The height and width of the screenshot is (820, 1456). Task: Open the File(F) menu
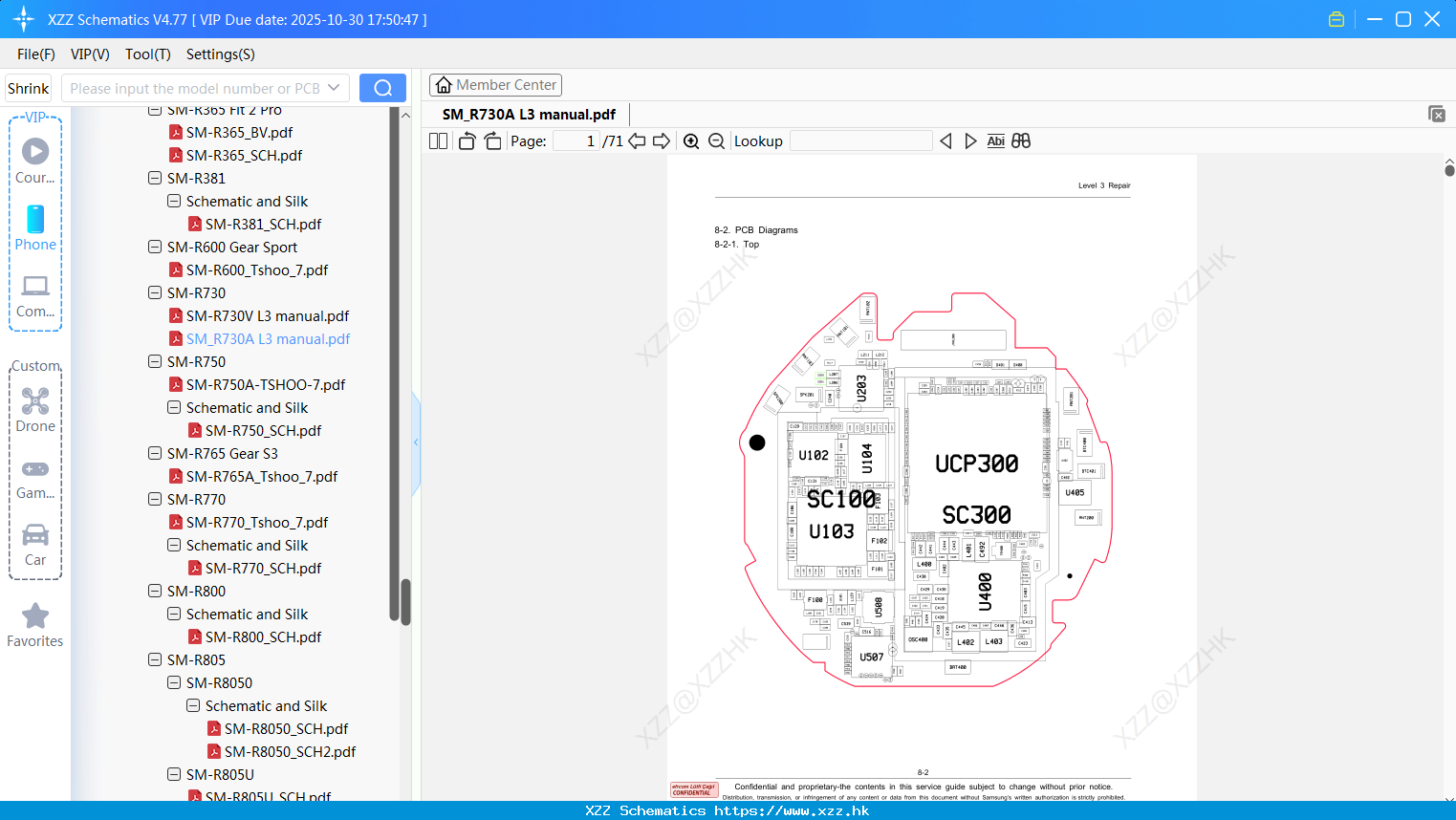[36, 54]
